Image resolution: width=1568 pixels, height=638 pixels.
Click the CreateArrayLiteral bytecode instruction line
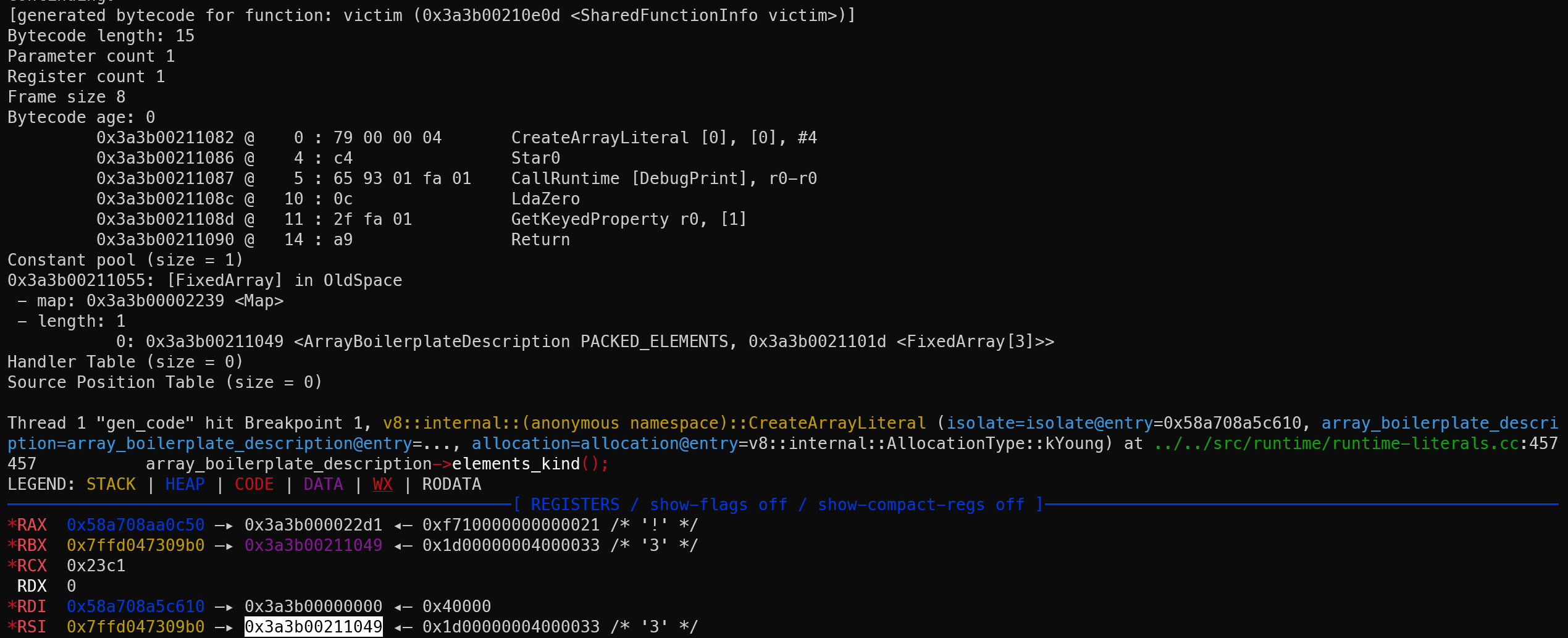(456, 138)
